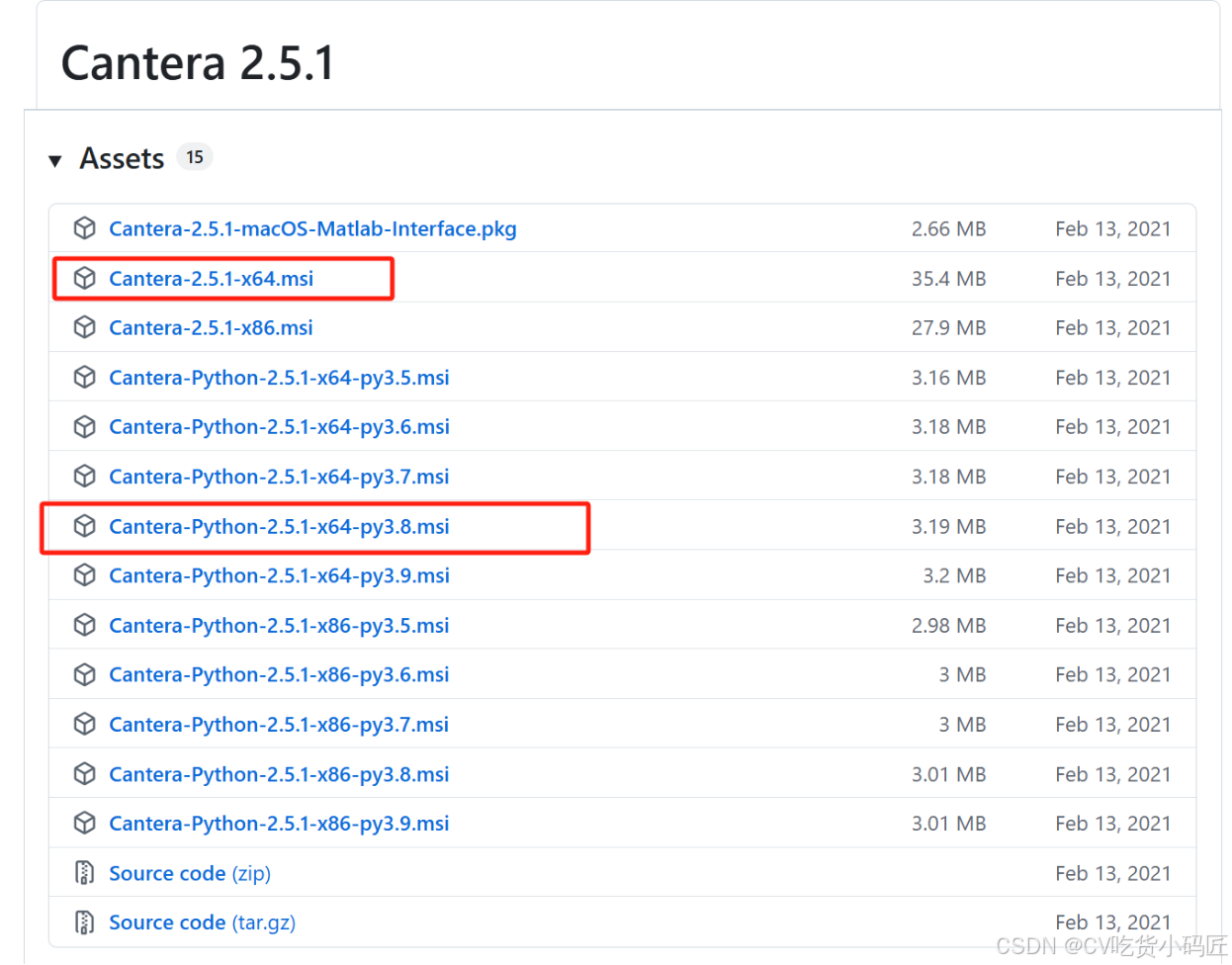
Task: Download Cantera-2.5.1-x64.msi installer
Action: (x=211, y=279)
